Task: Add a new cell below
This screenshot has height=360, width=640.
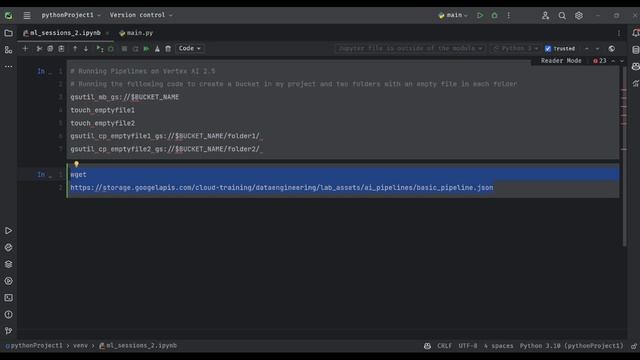Action: coord(25,49)
